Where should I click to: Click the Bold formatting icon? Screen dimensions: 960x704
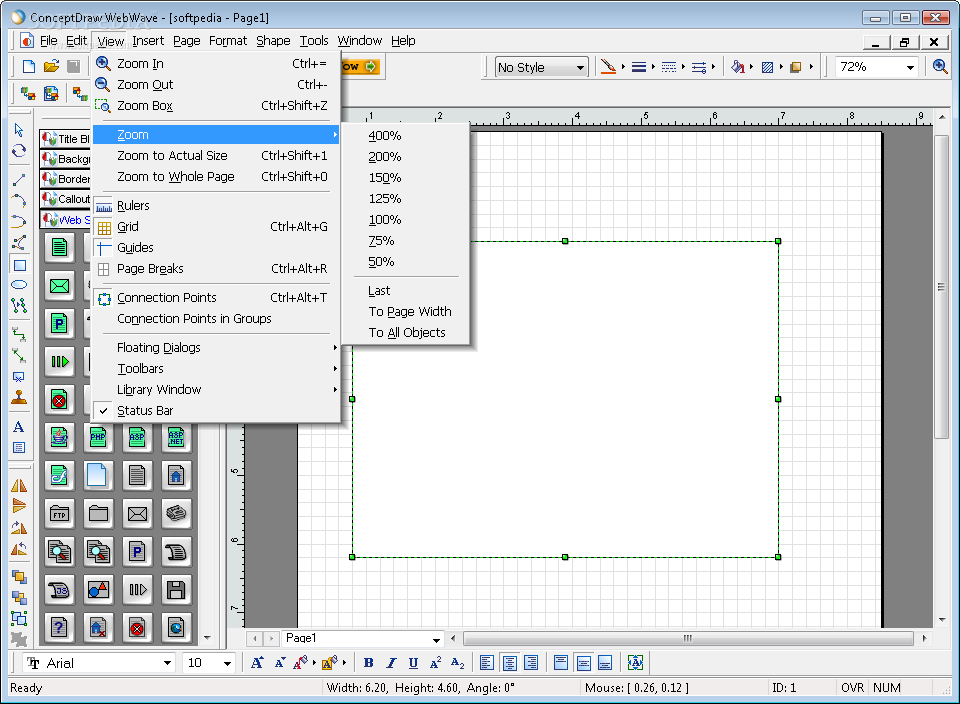coord(368,663)
